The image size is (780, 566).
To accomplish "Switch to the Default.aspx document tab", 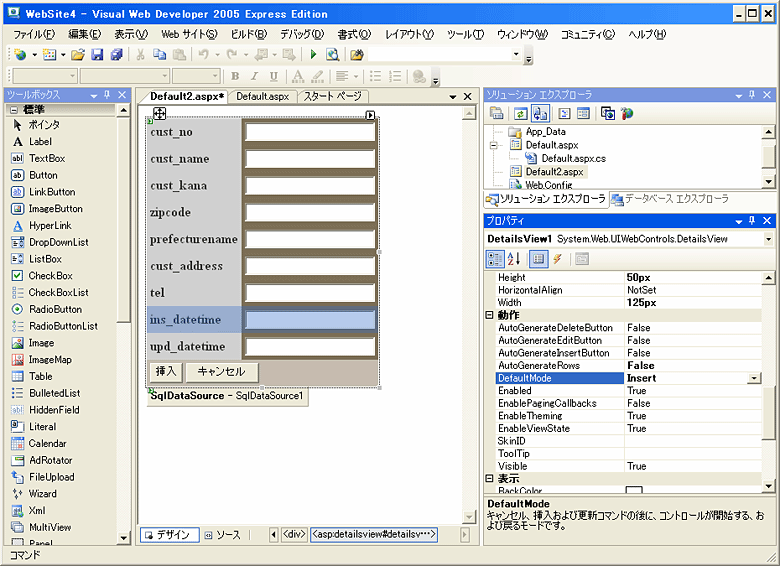I will click(263, 96).
